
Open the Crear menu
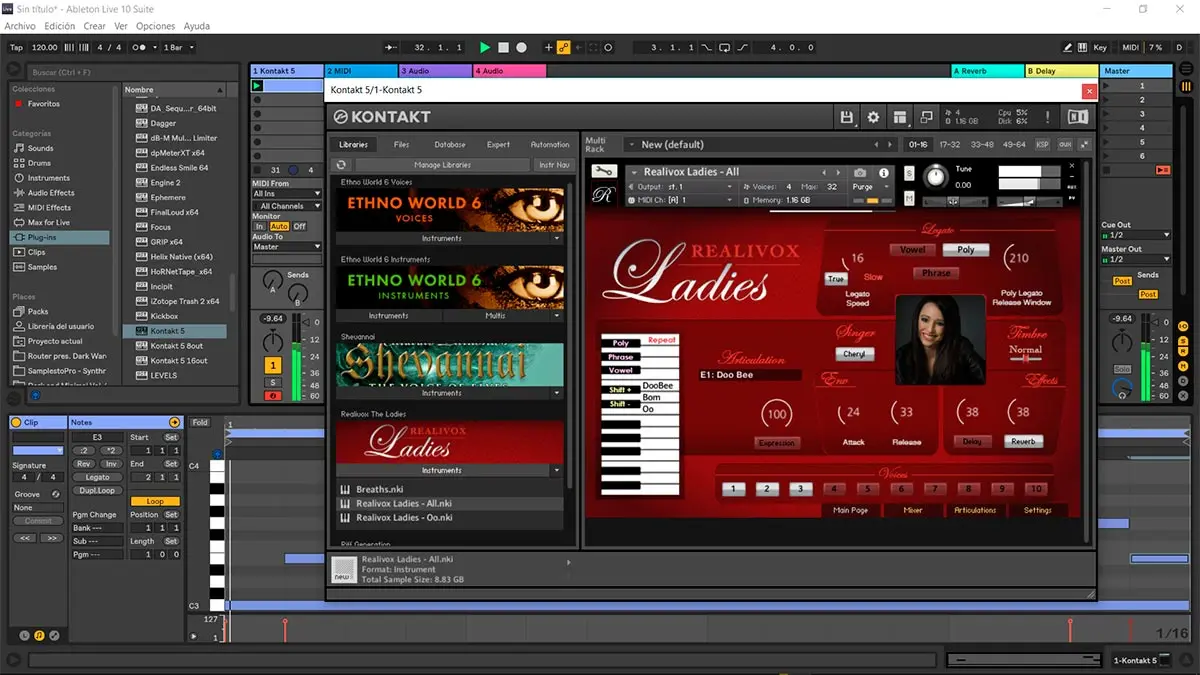(94, 26)
